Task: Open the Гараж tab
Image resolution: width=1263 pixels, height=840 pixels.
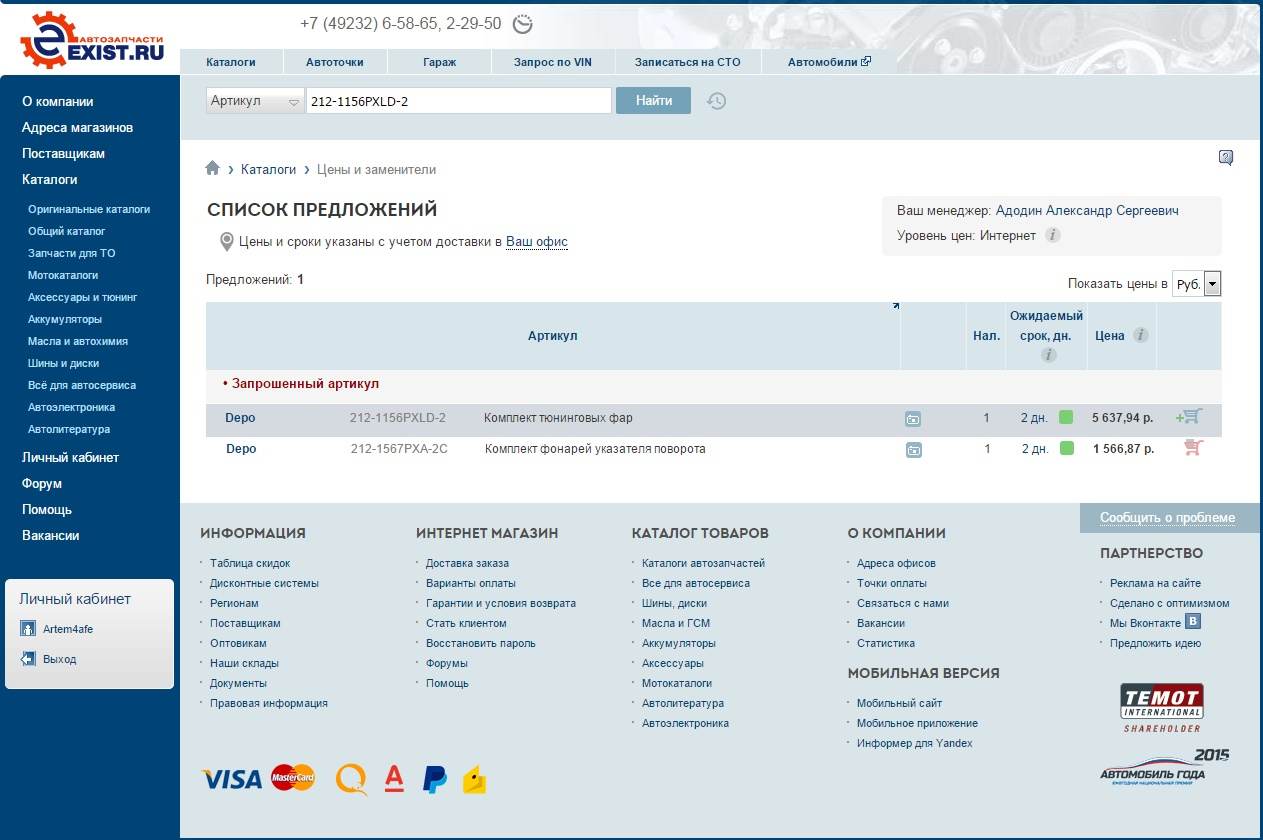Action: [439, 62]
